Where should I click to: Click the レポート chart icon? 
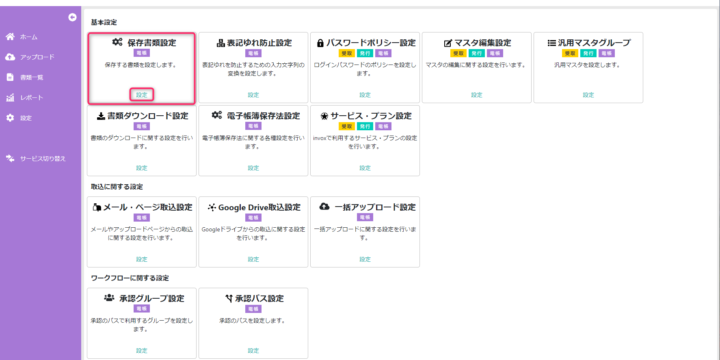pyautogui.click(x=10, y=97)
